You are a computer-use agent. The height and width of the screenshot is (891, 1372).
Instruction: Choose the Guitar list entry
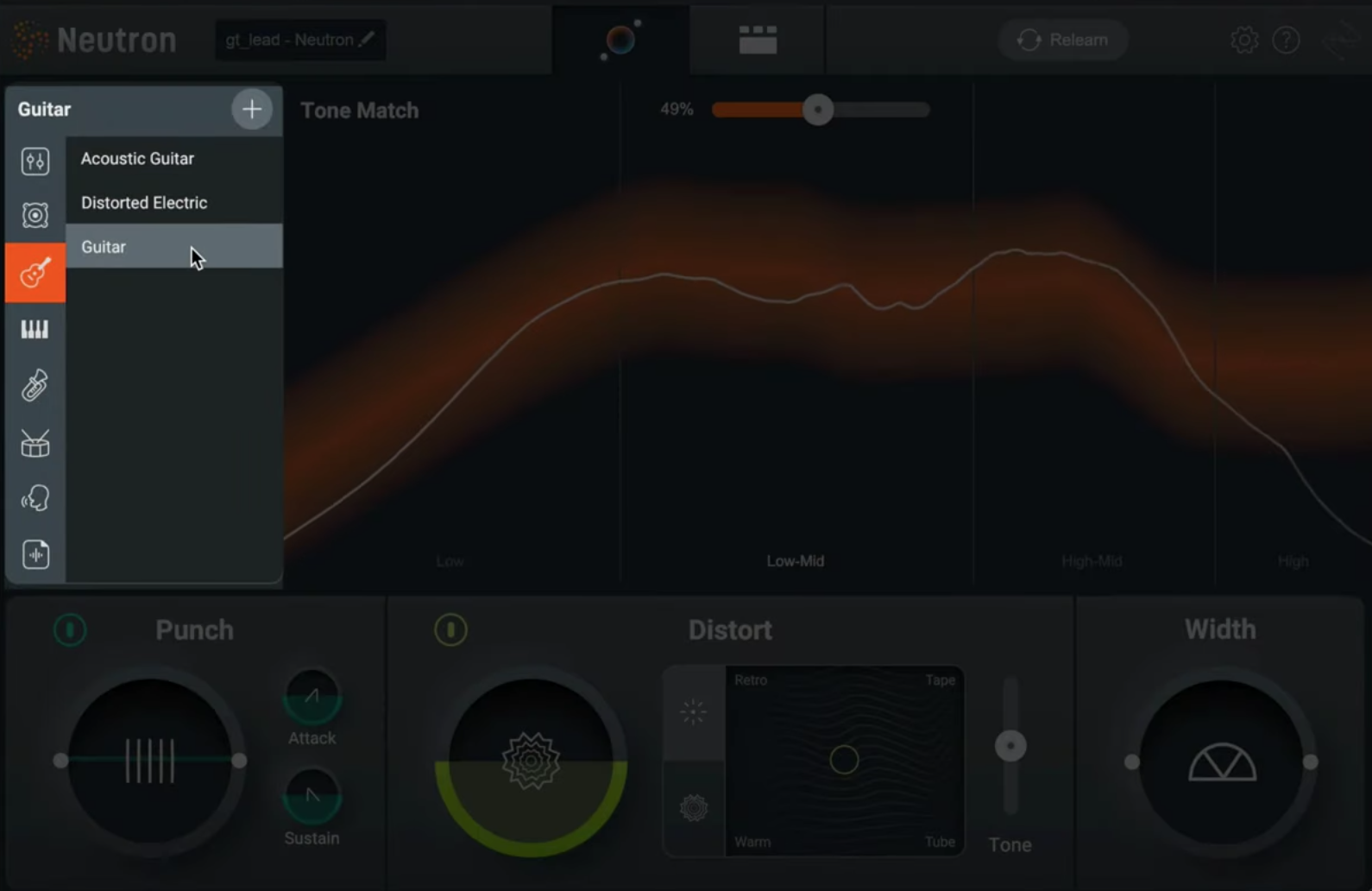(x=174, y=246)
